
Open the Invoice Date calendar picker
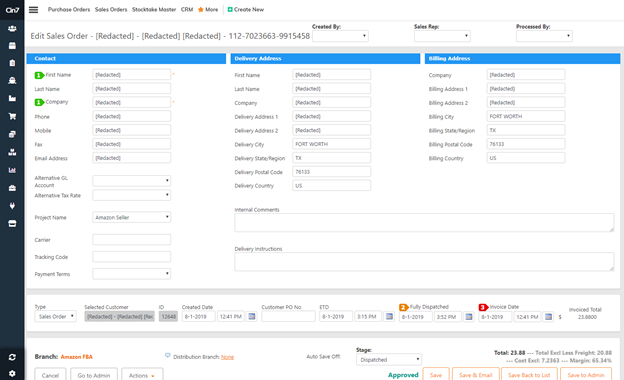[548, 317]
